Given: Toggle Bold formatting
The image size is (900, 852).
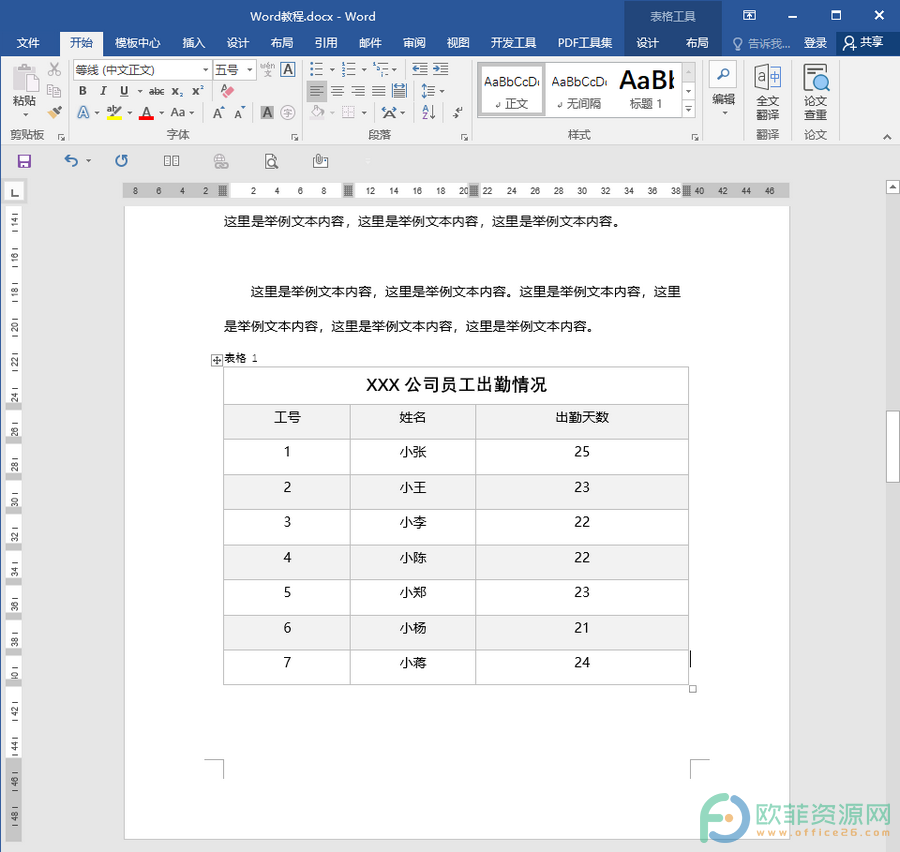Looking at the screenshot, I should (83, 91).
